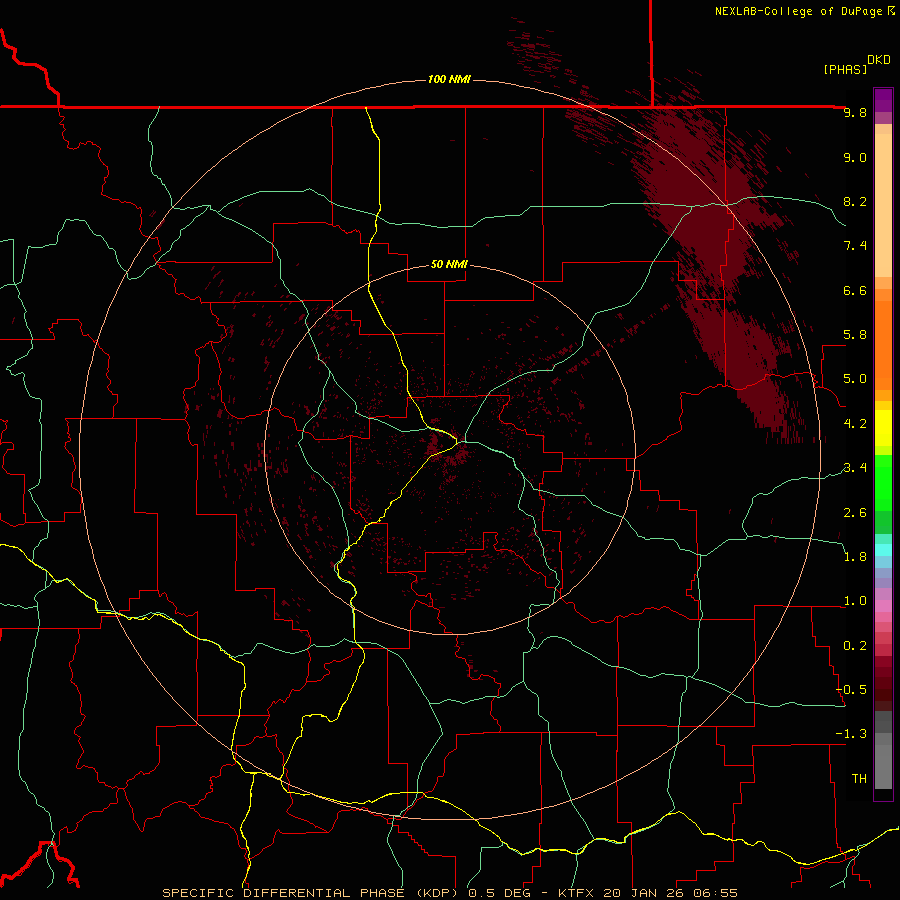Screen dimensions: 900x900
Task: Click the -0.5 value on color scale
Action: click(x=851, y=690)
